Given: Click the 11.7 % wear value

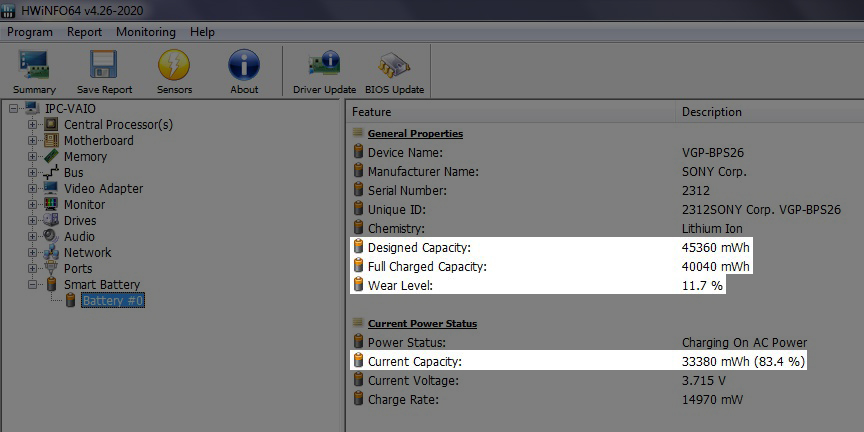Looking at the screenshot, I should pyautogui.click(x=702, y=285).
